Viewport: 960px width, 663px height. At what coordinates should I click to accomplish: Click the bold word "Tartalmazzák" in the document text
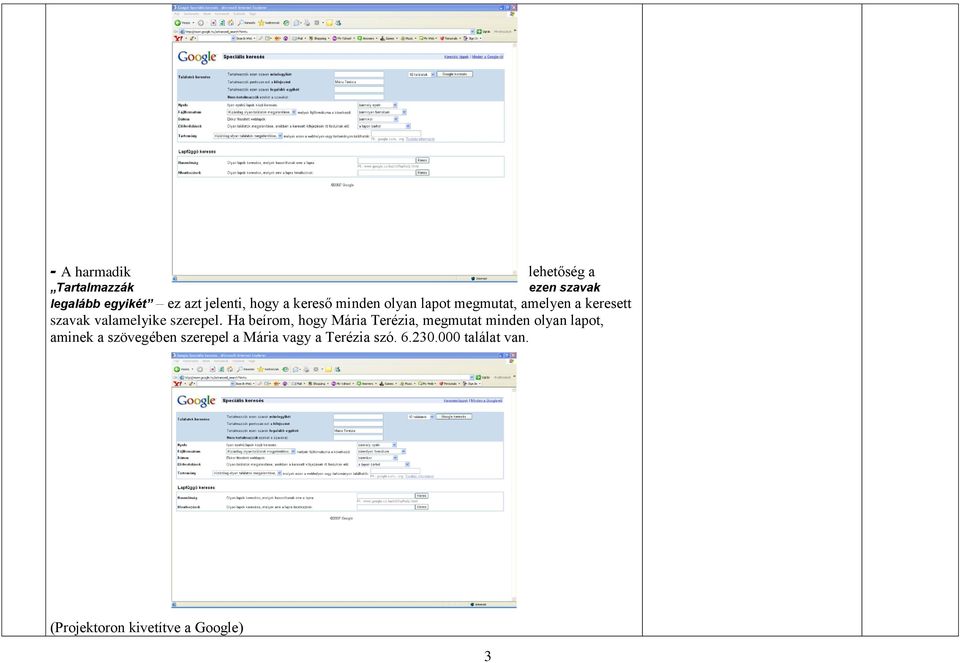94,288
